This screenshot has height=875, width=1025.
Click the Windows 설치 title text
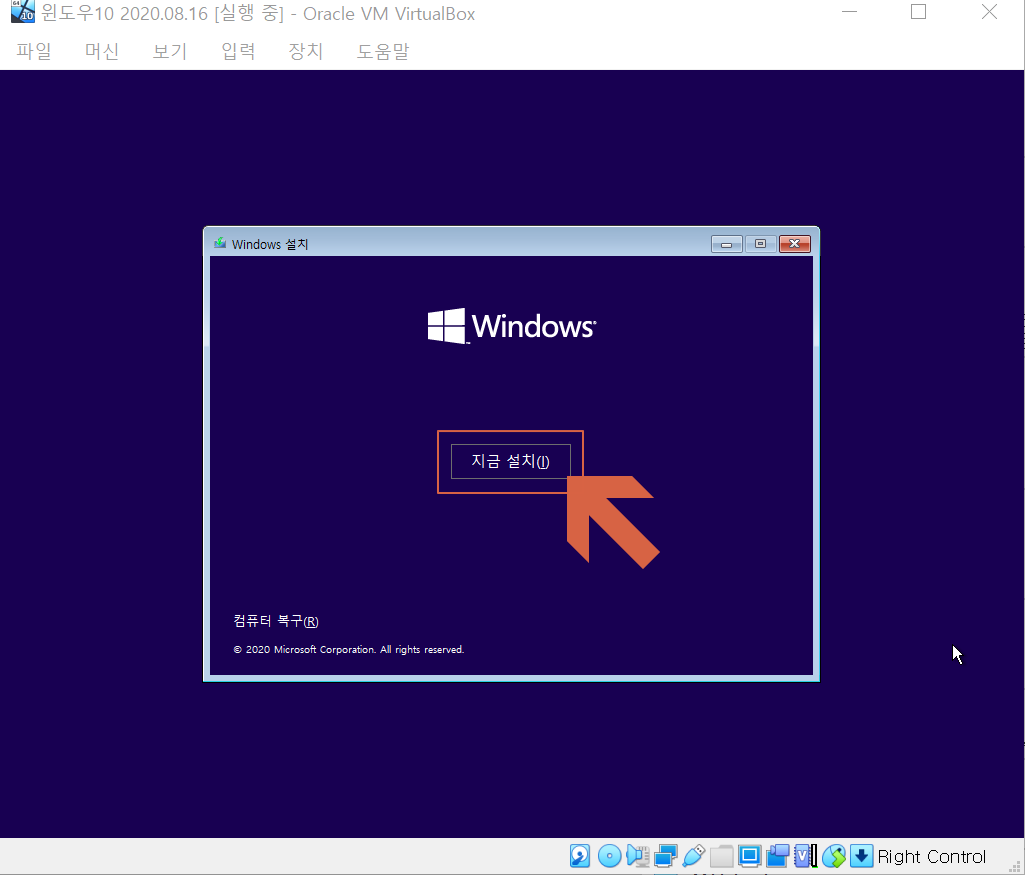point(270,244)
